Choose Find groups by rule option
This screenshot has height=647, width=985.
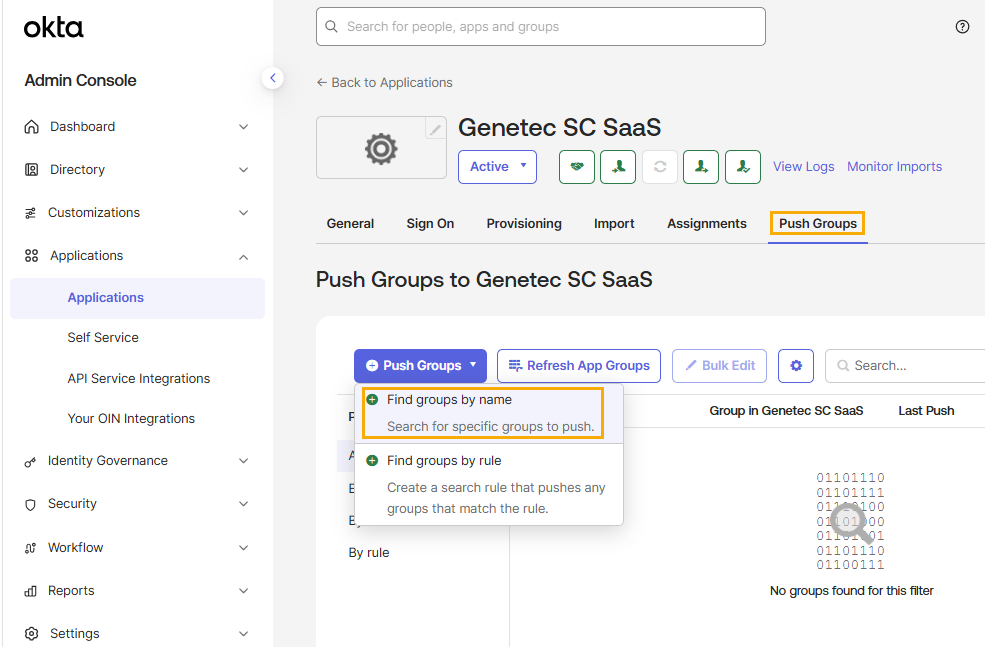click(x=489, y=484)
